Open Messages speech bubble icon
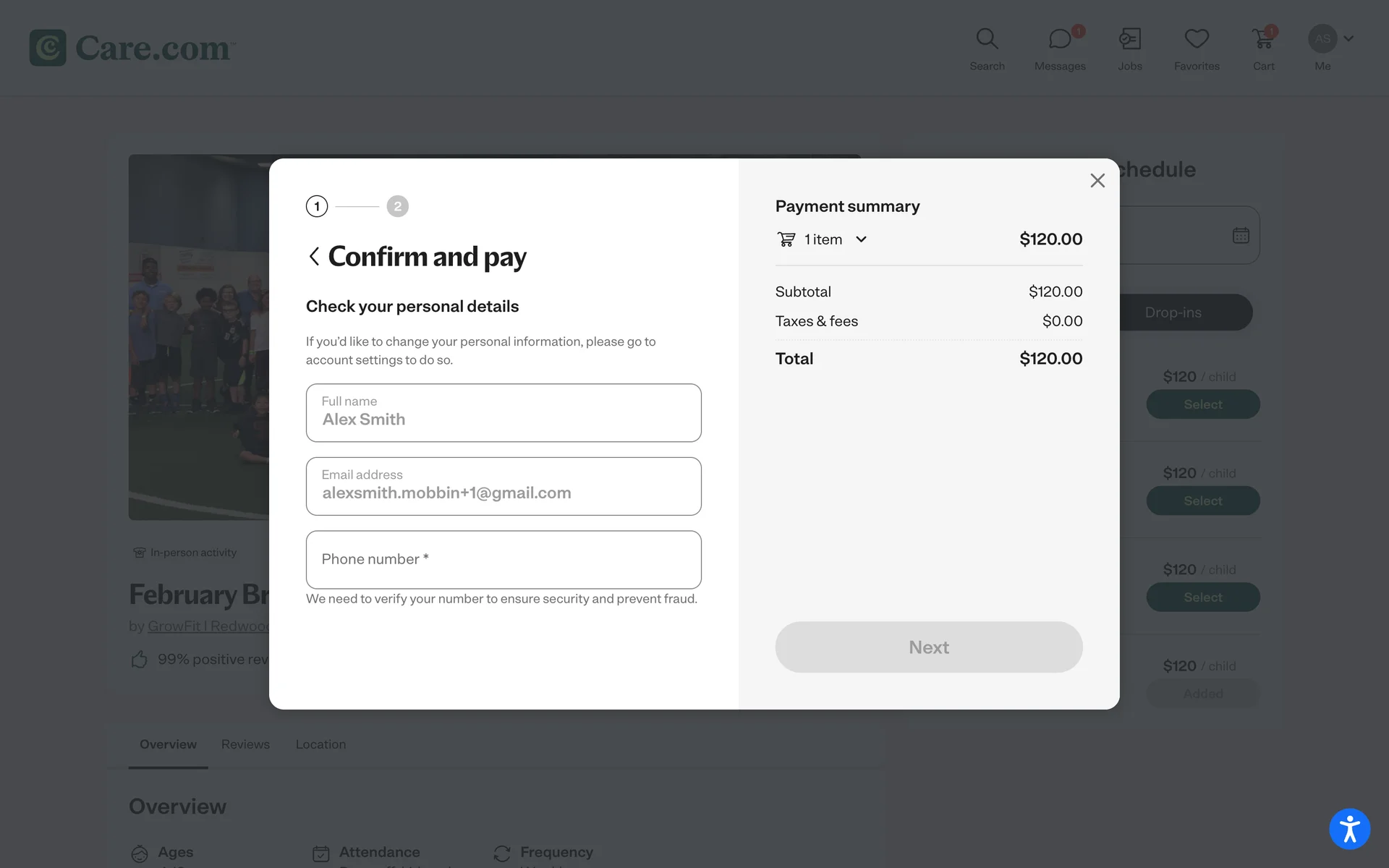The width and height of the screenshot is (1389, 868). [x=1059, y=39]
